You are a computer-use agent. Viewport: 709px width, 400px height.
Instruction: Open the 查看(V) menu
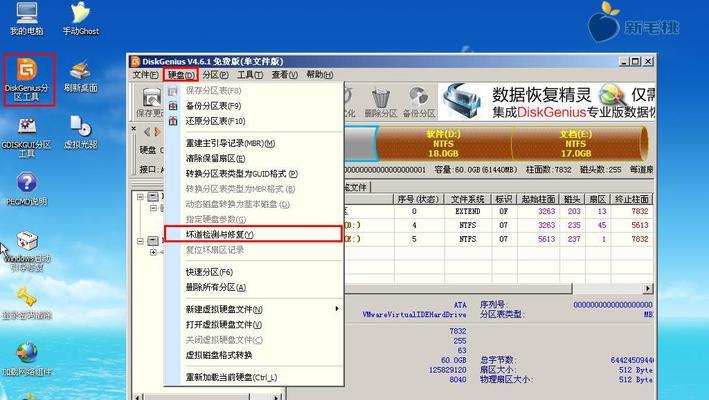tap(284, 75)
